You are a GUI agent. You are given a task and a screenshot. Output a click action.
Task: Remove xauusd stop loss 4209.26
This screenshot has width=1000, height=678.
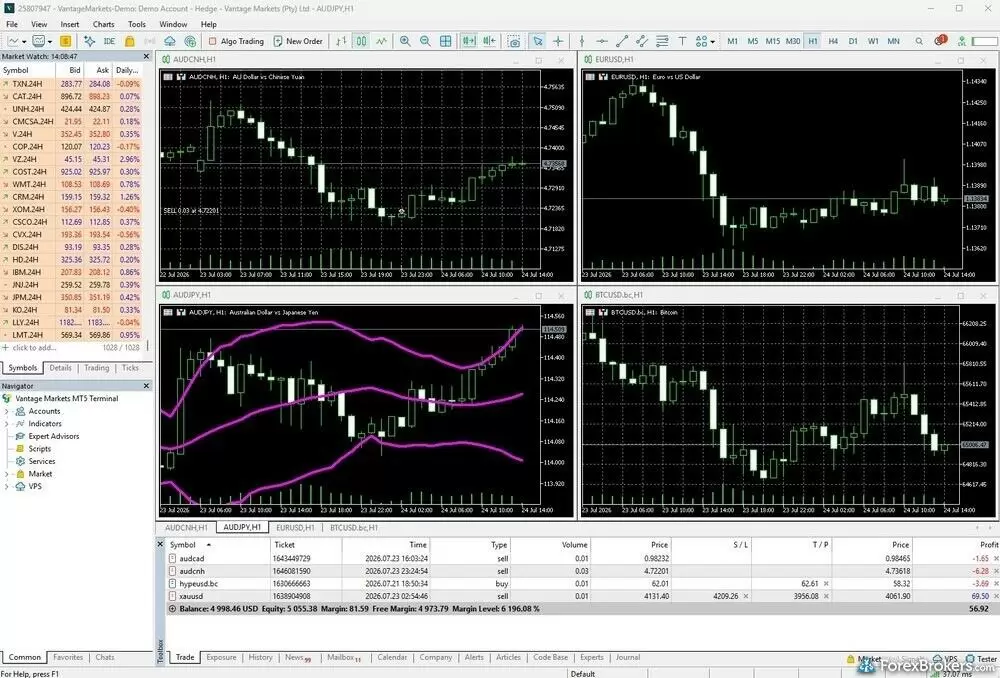tap(746, 596)
